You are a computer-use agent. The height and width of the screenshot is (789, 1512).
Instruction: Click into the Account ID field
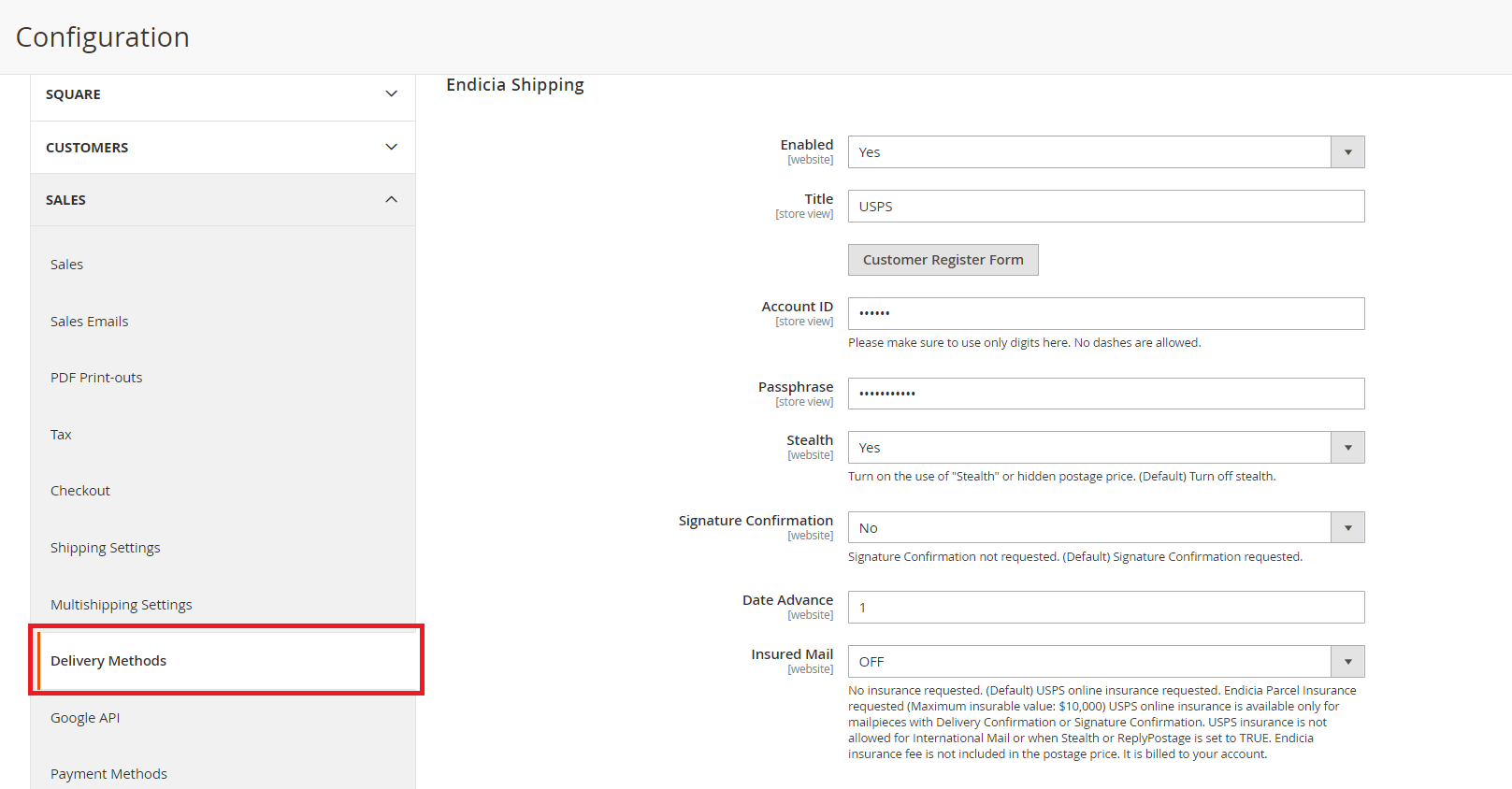[x=1105, y=314]
